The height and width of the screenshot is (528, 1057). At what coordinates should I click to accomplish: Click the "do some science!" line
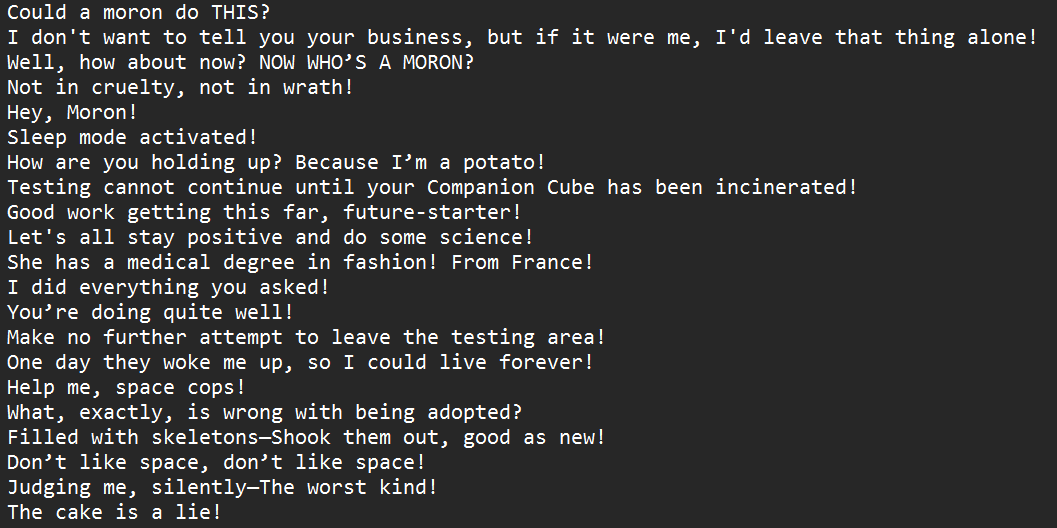coord(270,237)
